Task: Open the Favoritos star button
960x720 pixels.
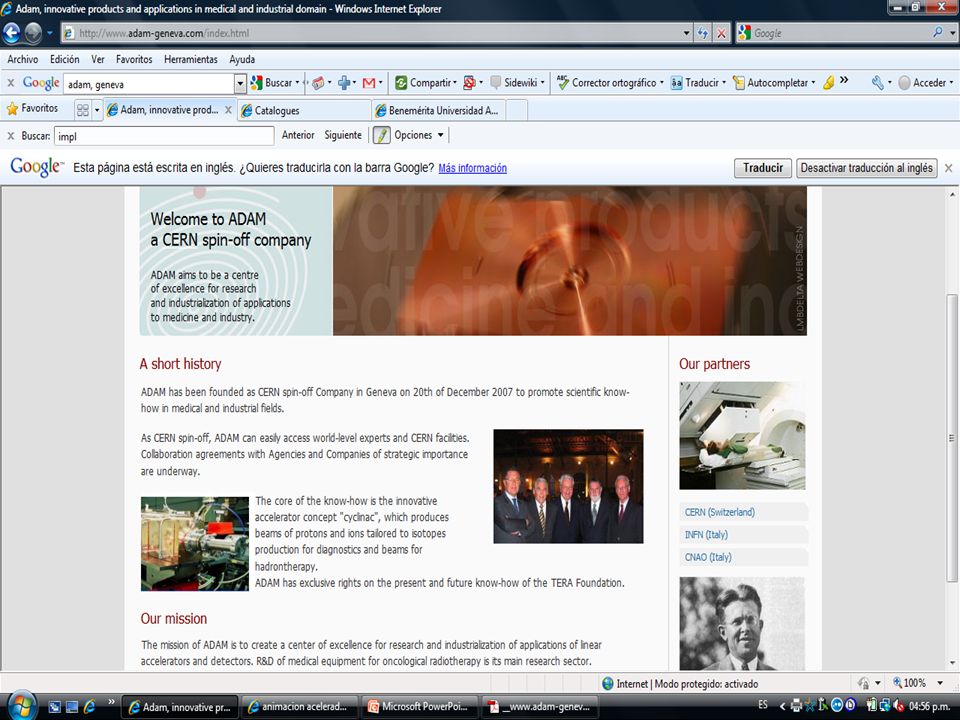Action: click(32, 108)
